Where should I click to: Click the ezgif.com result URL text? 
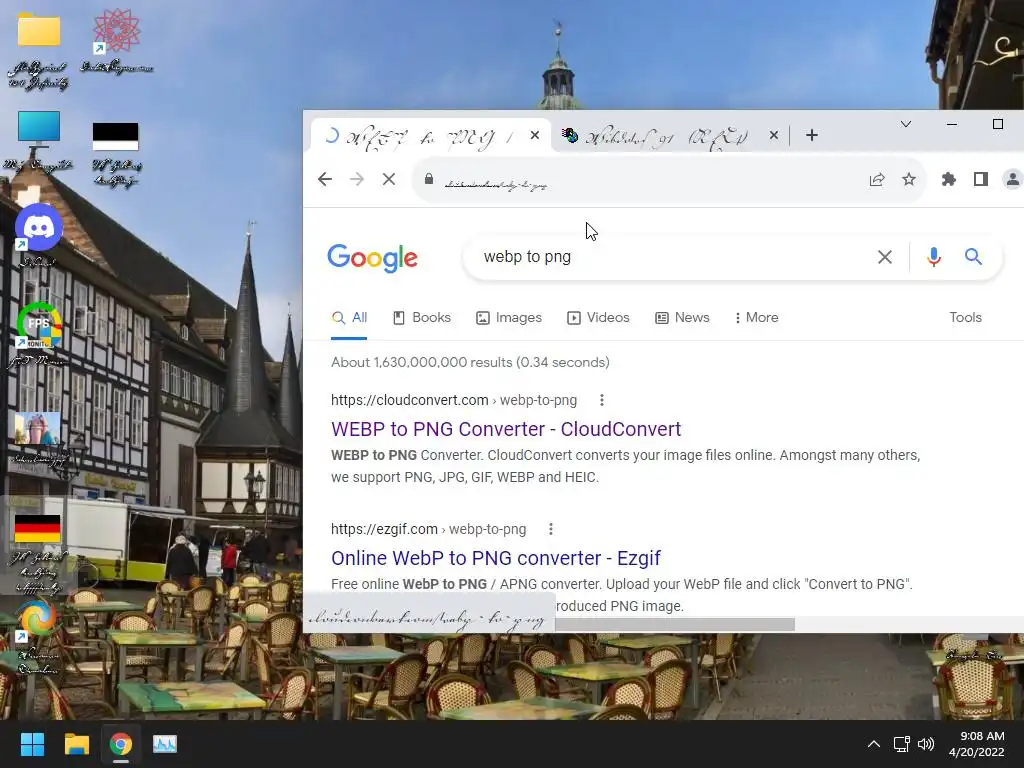tap(428, 530)
